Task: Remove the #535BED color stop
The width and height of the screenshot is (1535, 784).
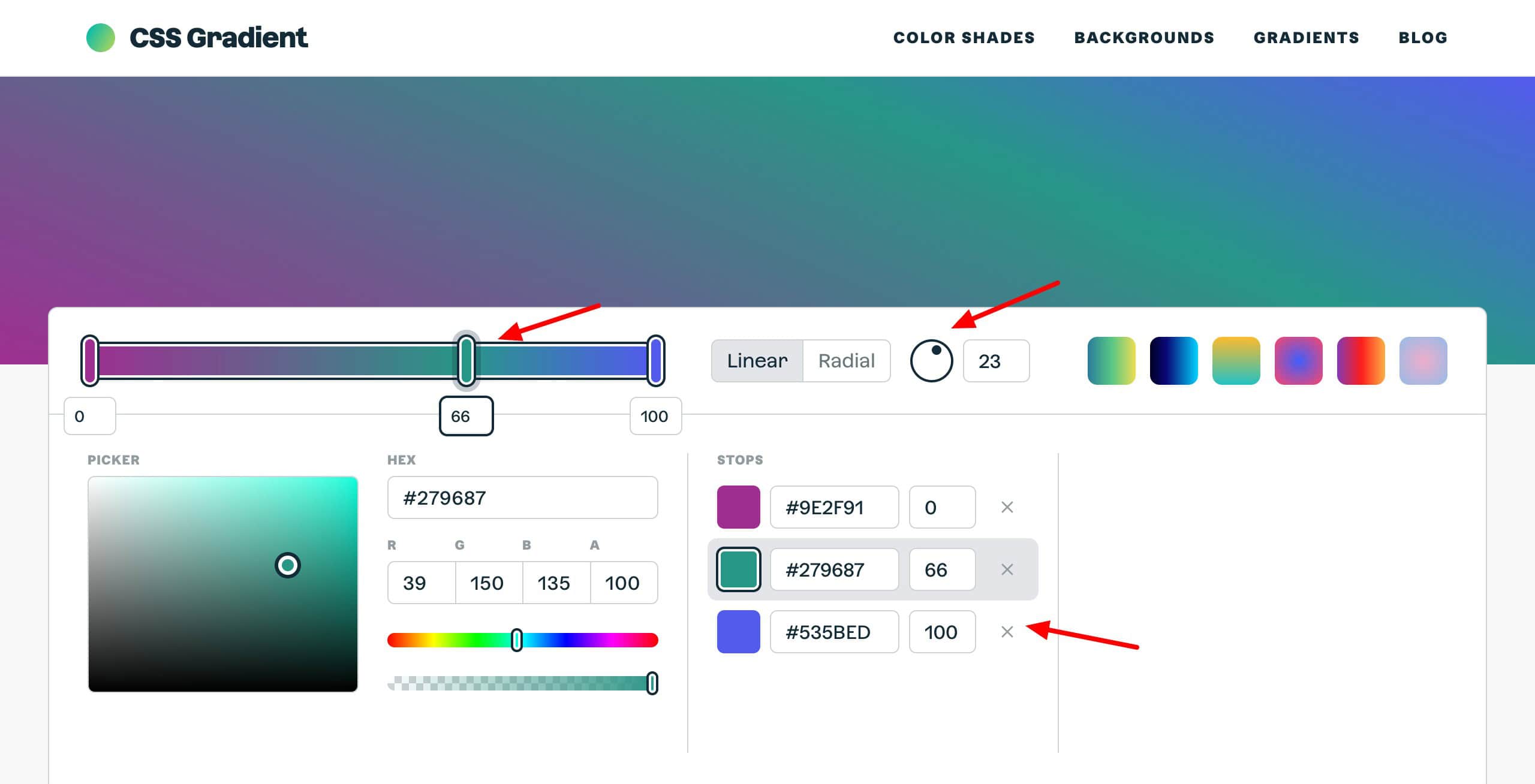Action: (1007, 632)
